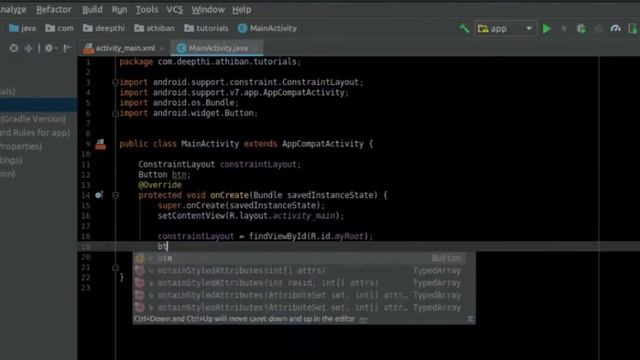Click the >> link in the completion hint
The height and width of the screenshot is (360, 640).
[x=363, y=319]
